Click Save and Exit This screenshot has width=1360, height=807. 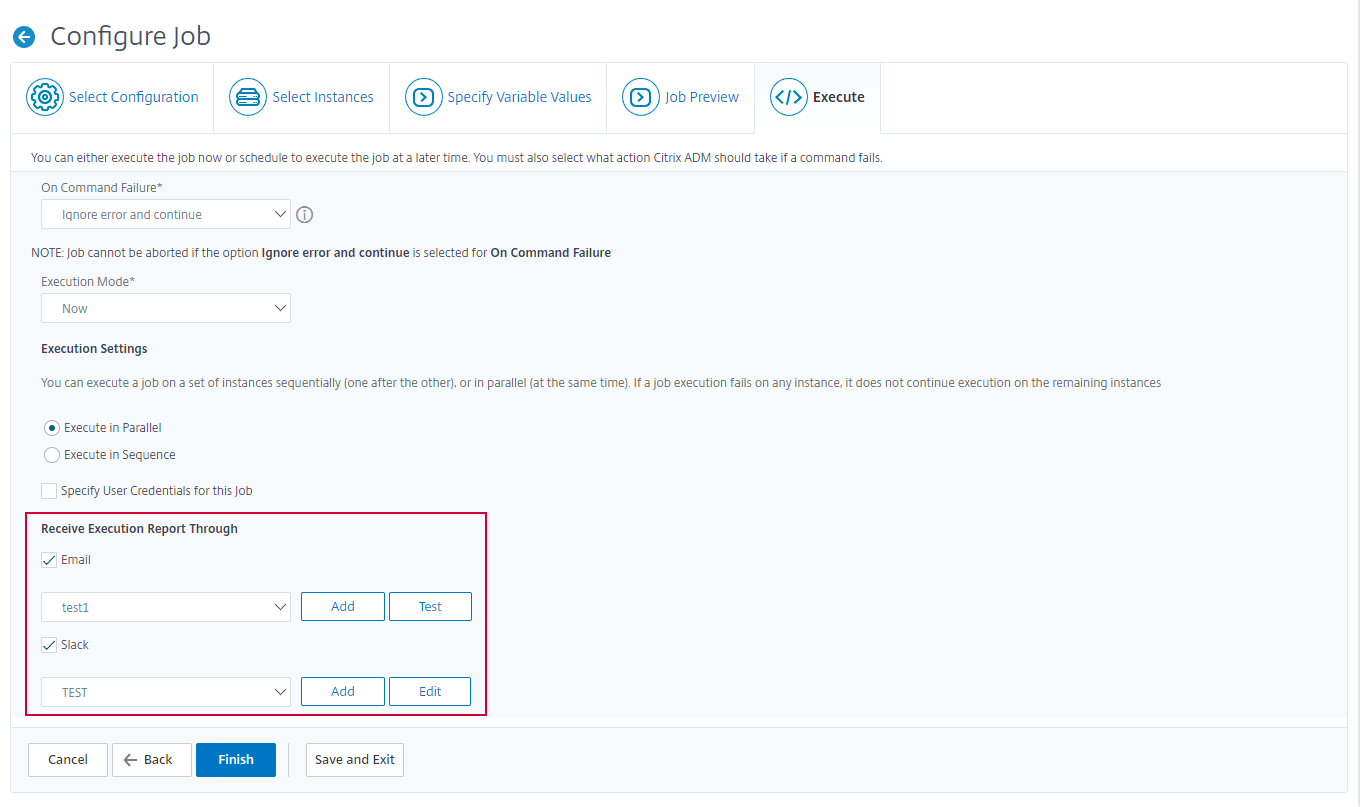pyautogui.click(x=355, y=760)
